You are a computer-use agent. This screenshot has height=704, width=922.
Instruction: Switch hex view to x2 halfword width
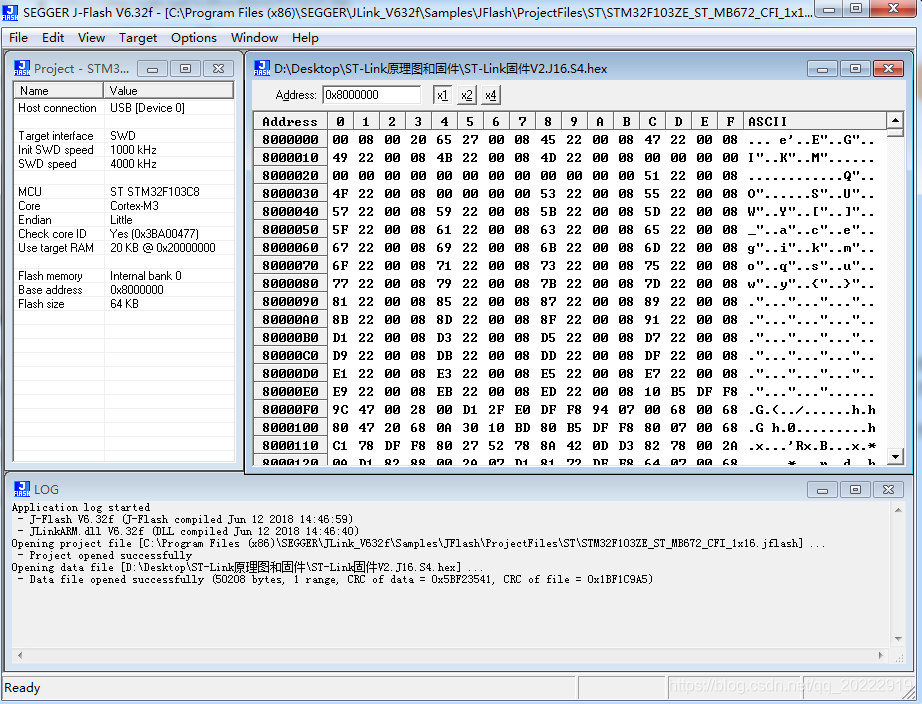(x=466, y=95)
